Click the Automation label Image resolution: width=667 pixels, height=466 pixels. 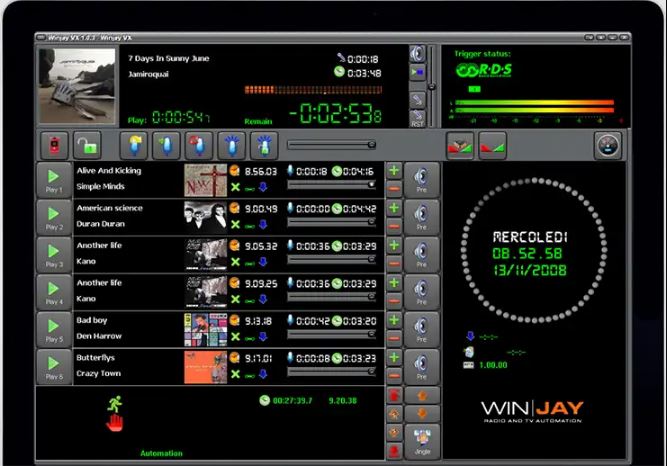coord(161,453)
